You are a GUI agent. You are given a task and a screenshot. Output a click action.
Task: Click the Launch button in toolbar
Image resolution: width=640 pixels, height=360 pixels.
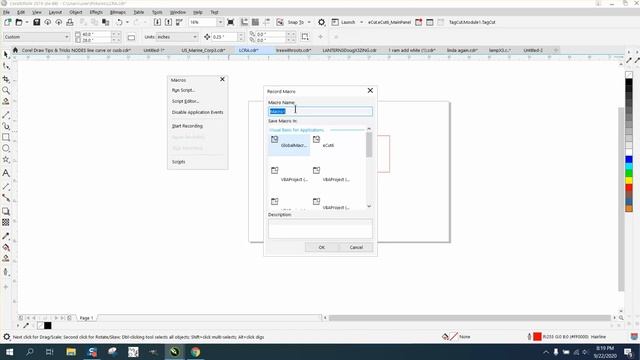point(344,22)
